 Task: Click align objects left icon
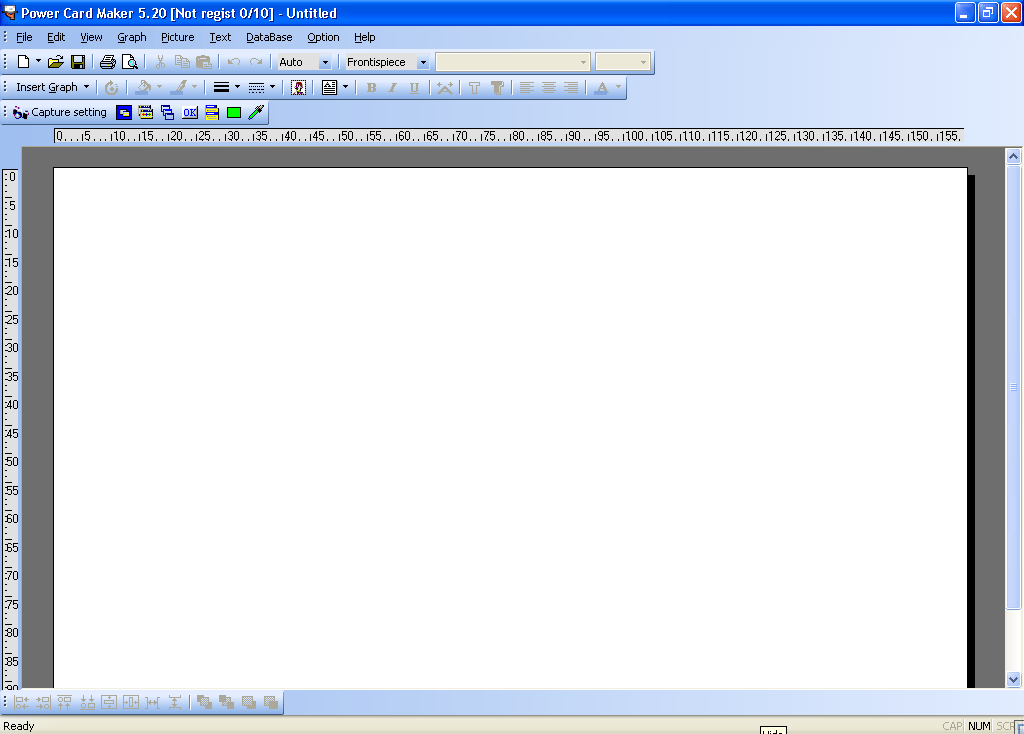(22, 703)
